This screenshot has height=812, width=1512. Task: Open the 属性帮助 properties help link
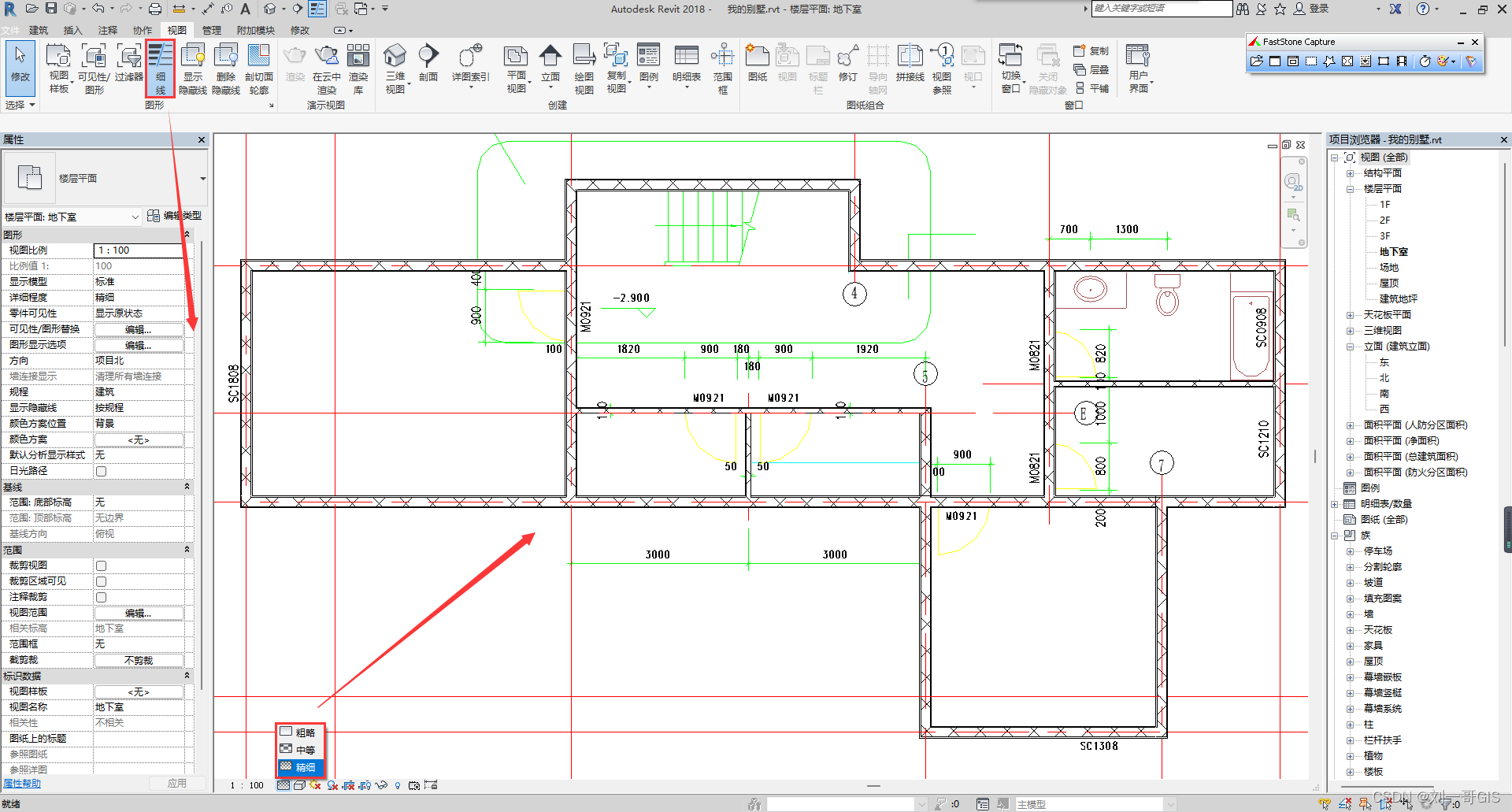click(22, 784)
